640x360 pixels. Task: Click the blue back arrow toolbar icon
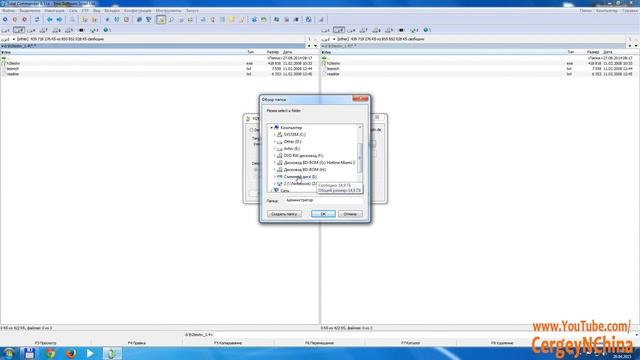[x=49, y=20]
